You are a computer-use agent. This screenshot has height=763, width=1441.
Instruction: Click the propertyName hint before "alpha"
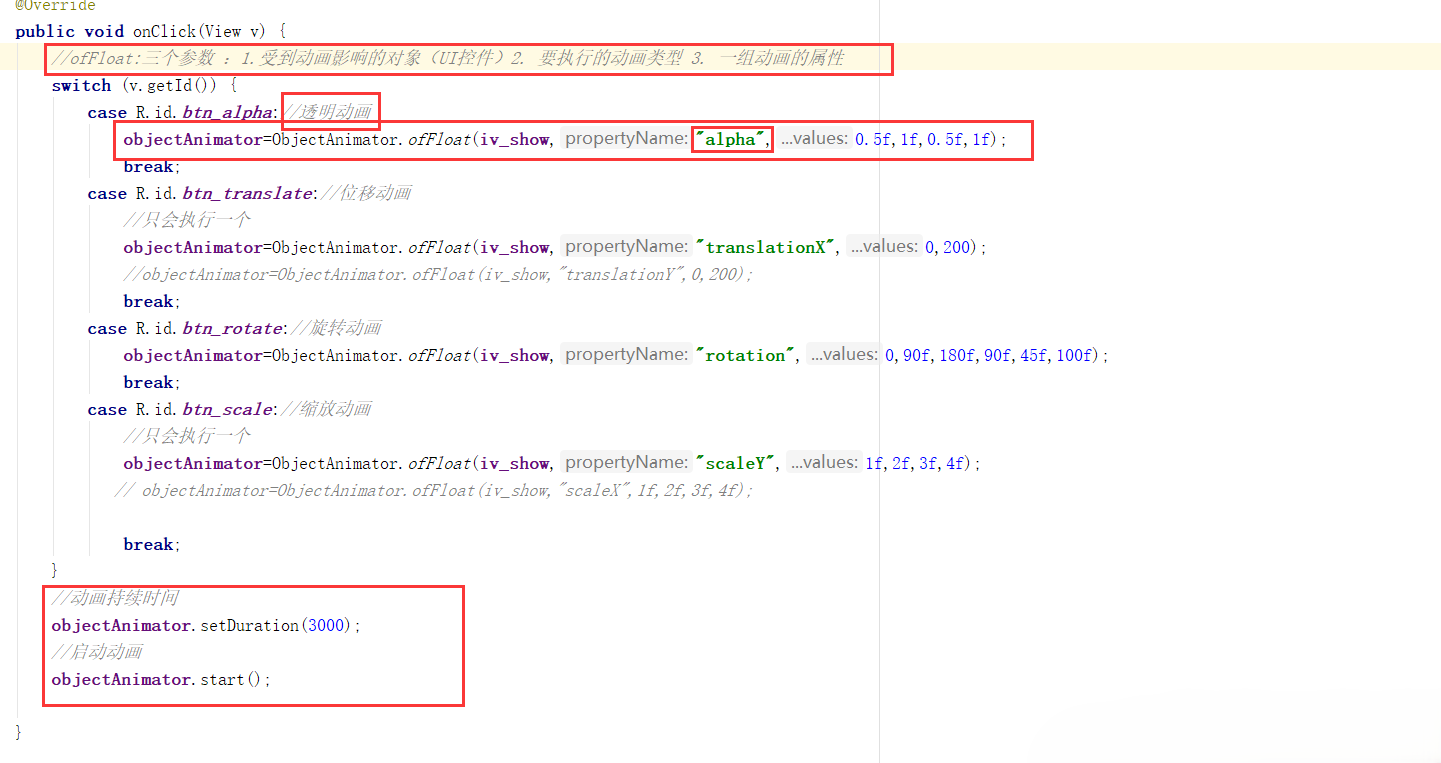[x=626, y=139]
